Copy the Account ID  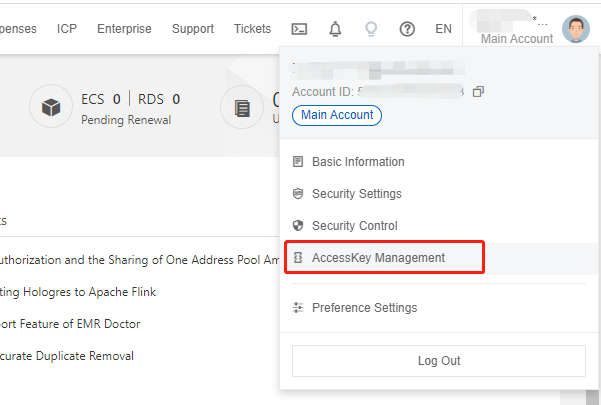pos(478,92)
